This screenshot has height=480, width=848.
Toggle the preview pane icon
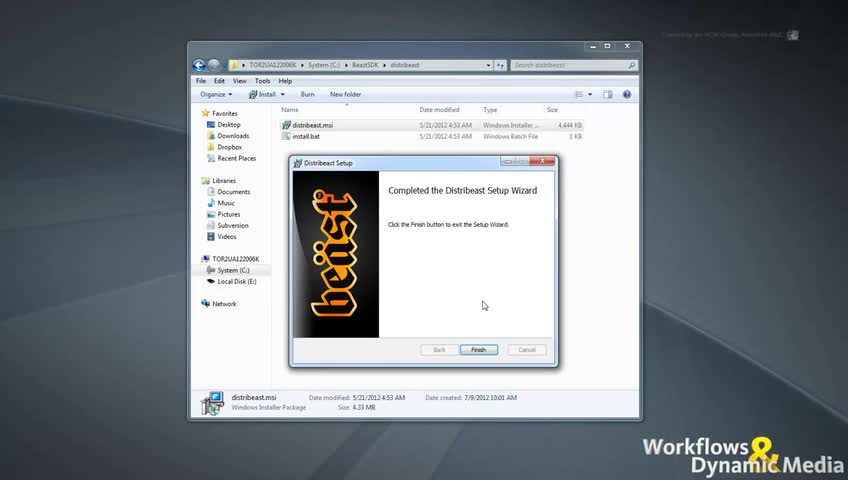click(x=608, y=95)
